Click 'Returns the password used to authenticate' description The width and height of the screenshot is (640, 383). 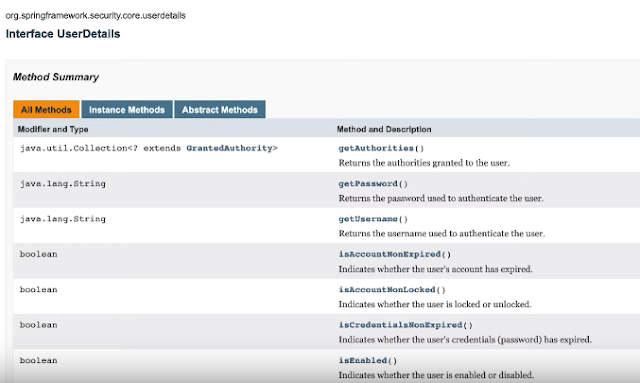tap(441, 198)
